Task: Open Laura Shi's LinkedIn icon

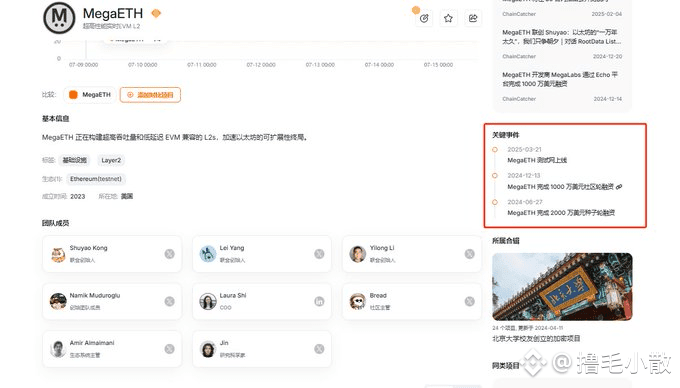Action: 319,301
